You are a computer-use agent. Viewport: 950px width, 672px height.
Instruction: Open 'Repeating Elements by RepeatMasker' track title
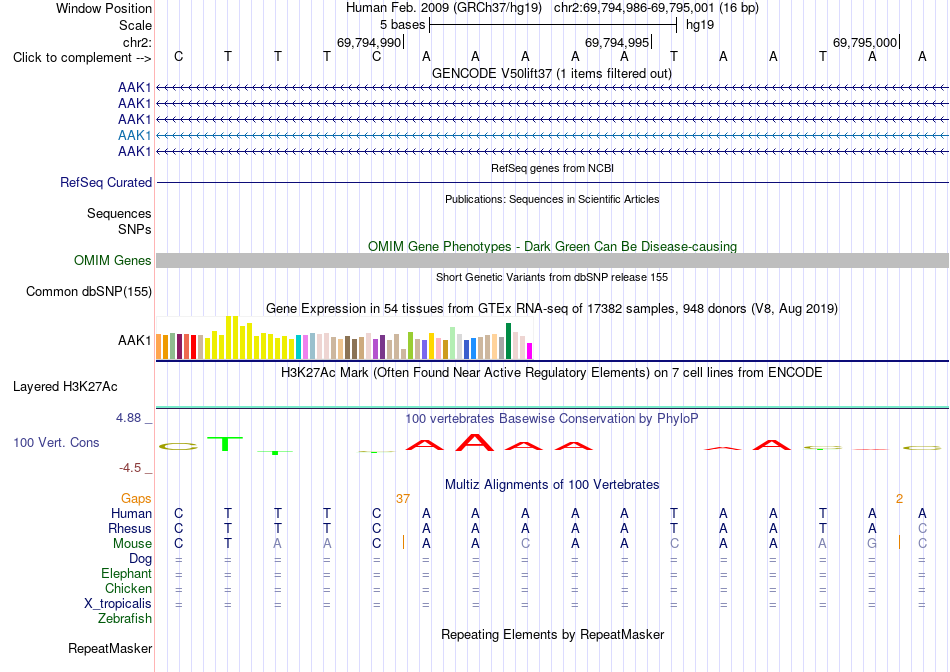click(552, 634)
